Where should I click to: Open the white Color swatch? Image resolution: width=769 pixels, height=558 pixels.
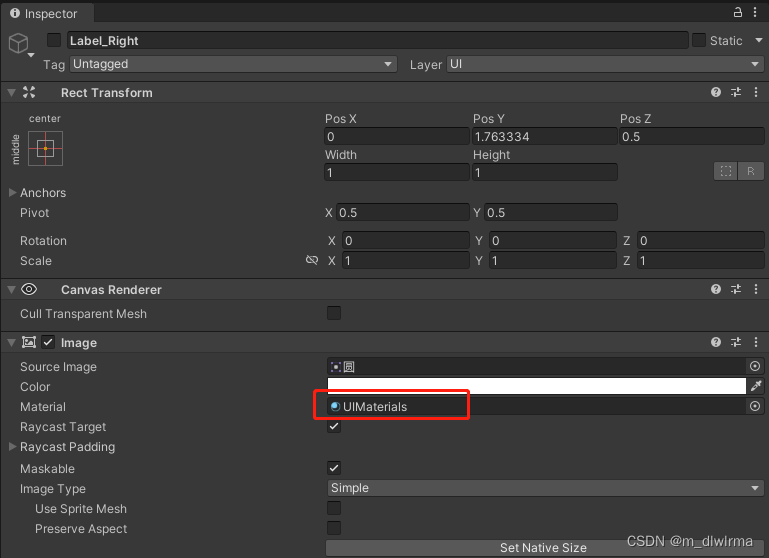[x=537, y=386]
